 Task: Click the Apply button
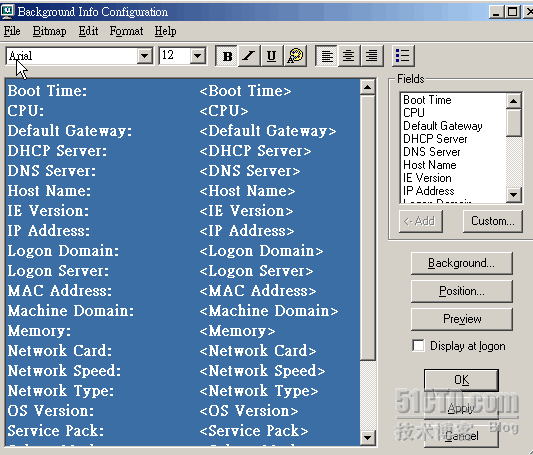461,408
